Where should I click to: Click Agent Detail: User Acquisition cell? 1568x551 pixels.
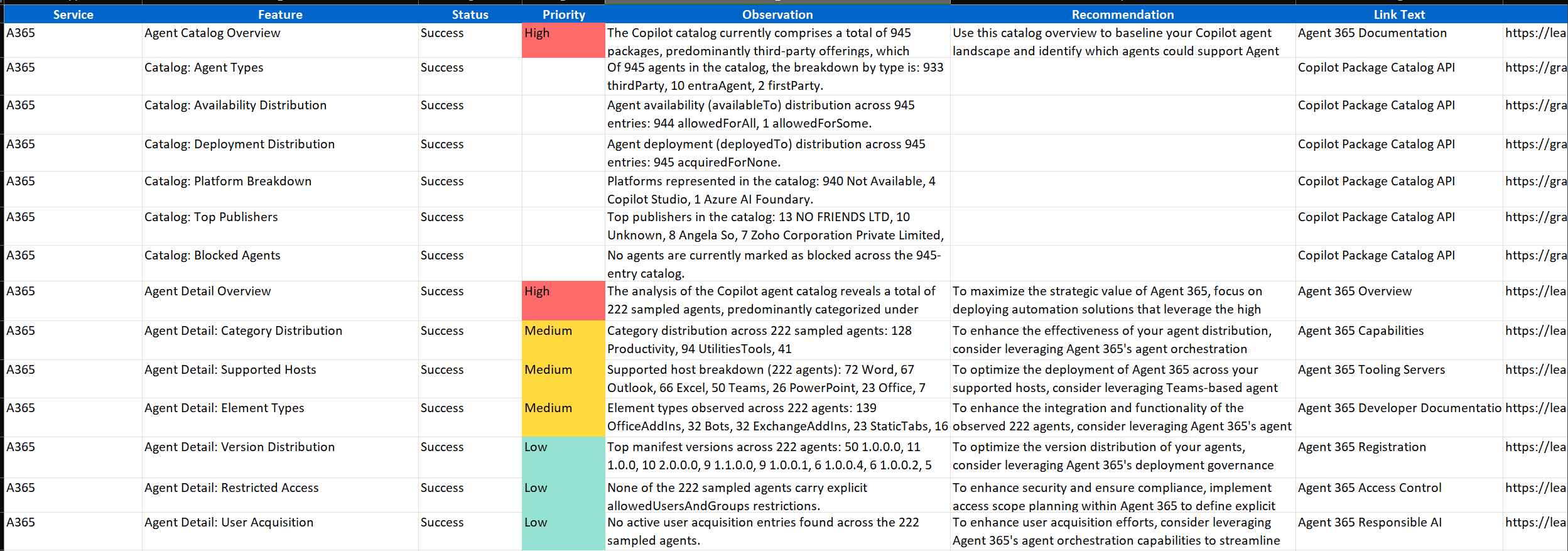click(x=280, y=532)
